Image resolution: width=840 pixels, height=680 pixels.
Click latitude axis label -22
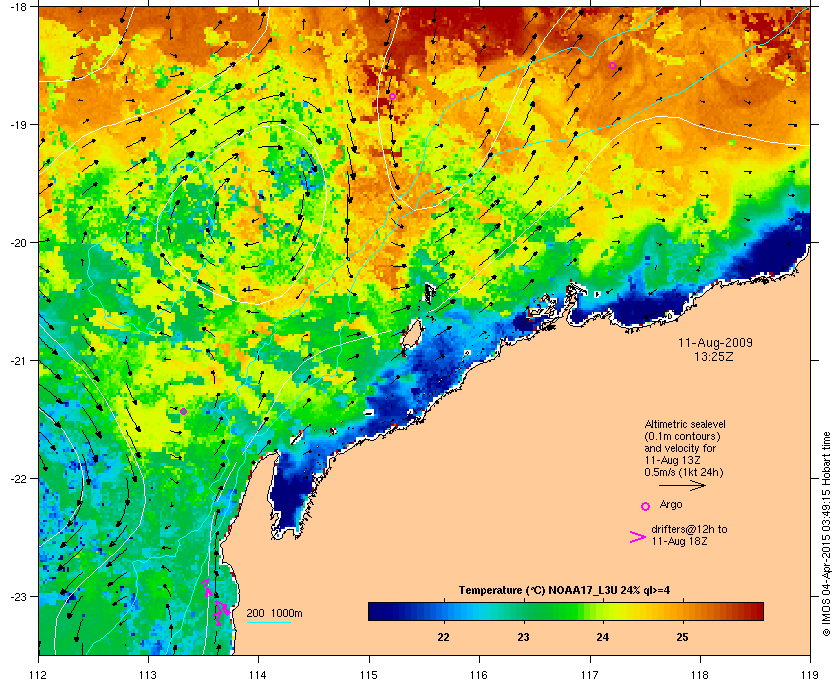(18, 479)
